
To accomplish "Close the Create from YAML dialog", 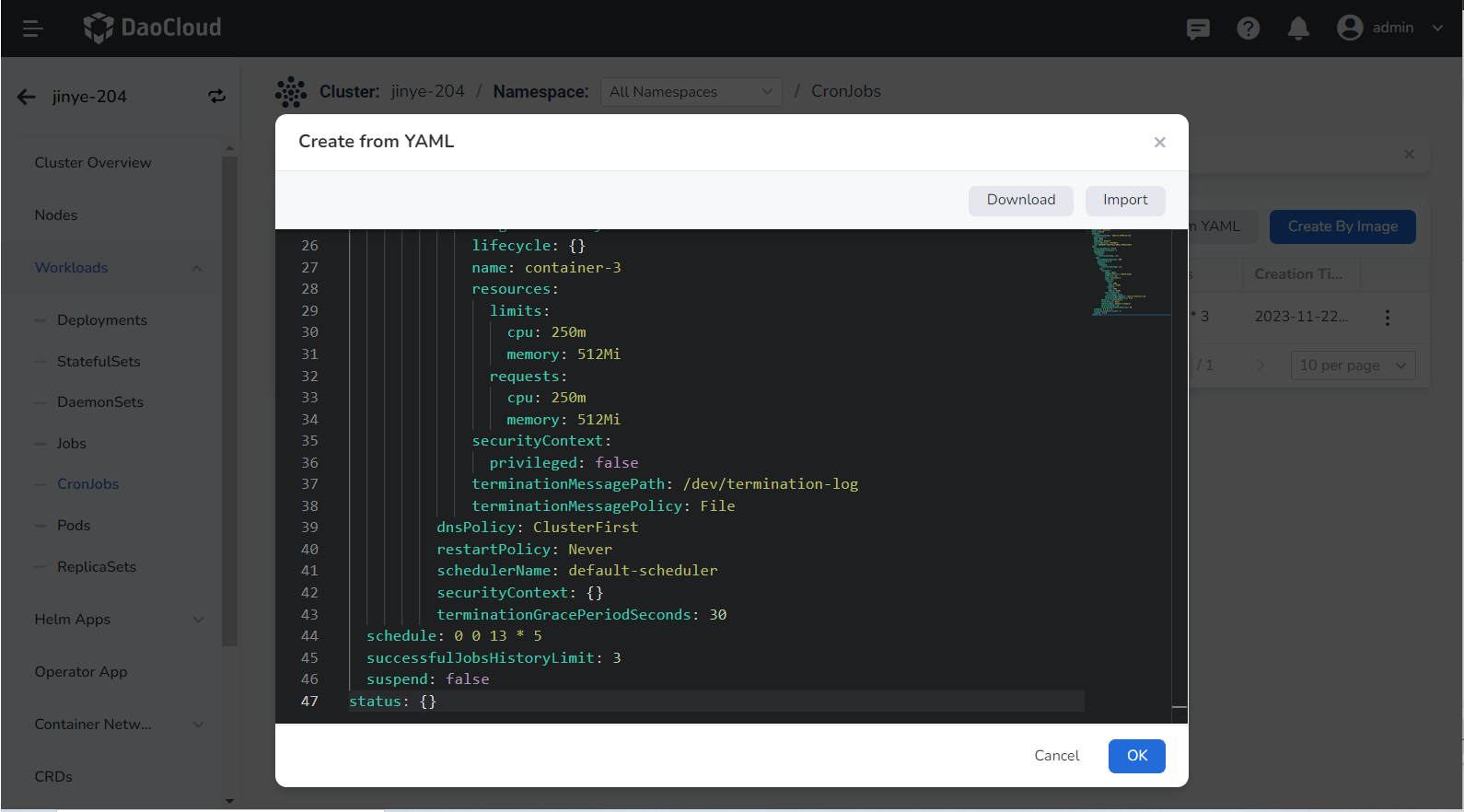I will pyautogui.click(x=1159, y=142).
